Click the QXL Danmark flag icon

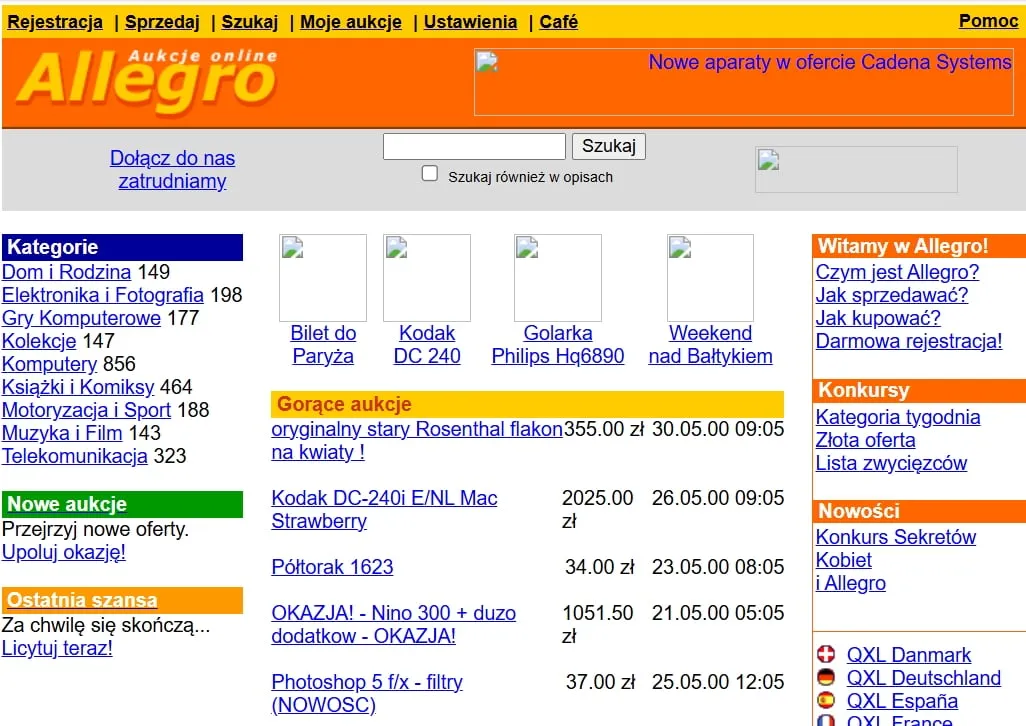point(826,655)
